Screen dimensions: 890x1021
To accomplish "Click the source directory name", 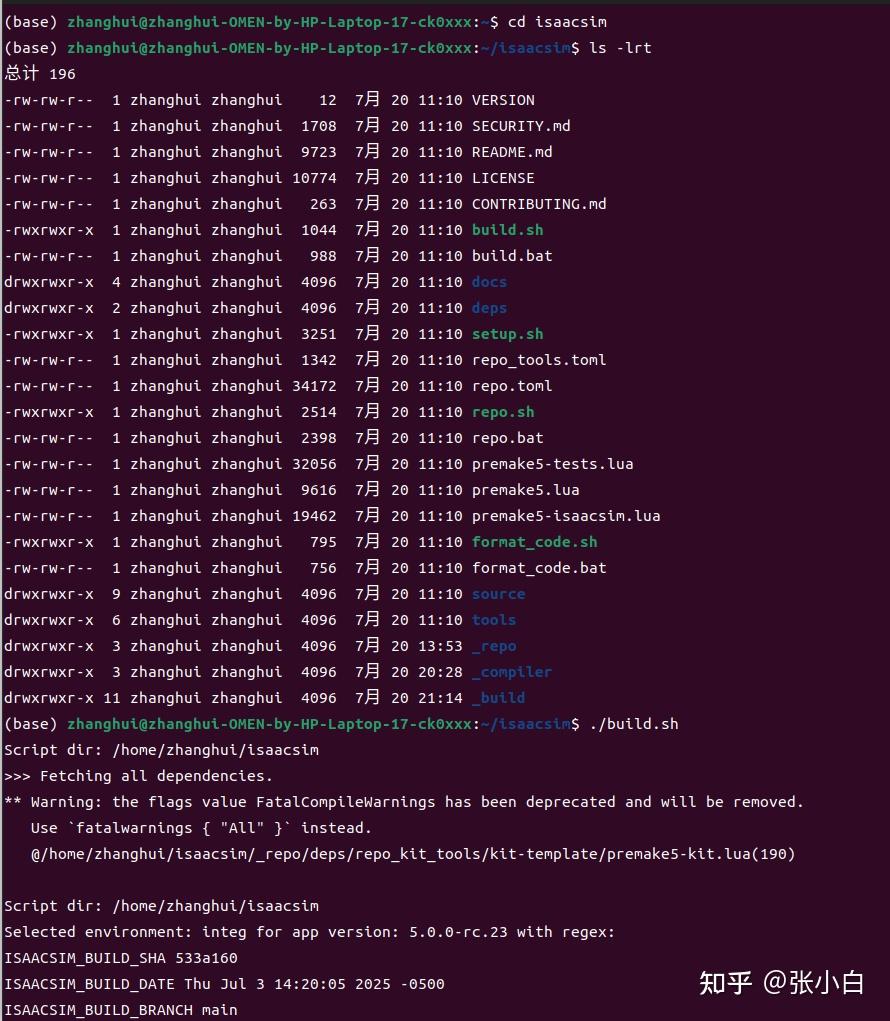I will [x=498, y=594].
